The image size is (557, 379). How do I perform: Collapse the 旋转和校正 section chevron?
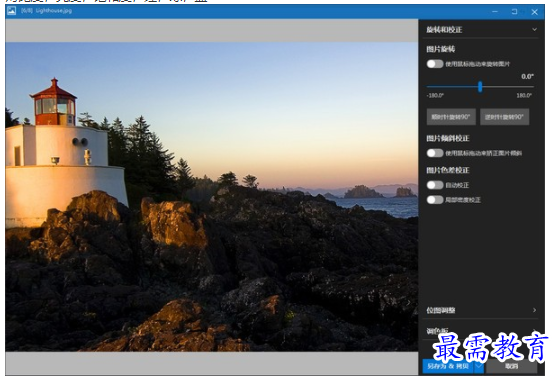[534, 29]
